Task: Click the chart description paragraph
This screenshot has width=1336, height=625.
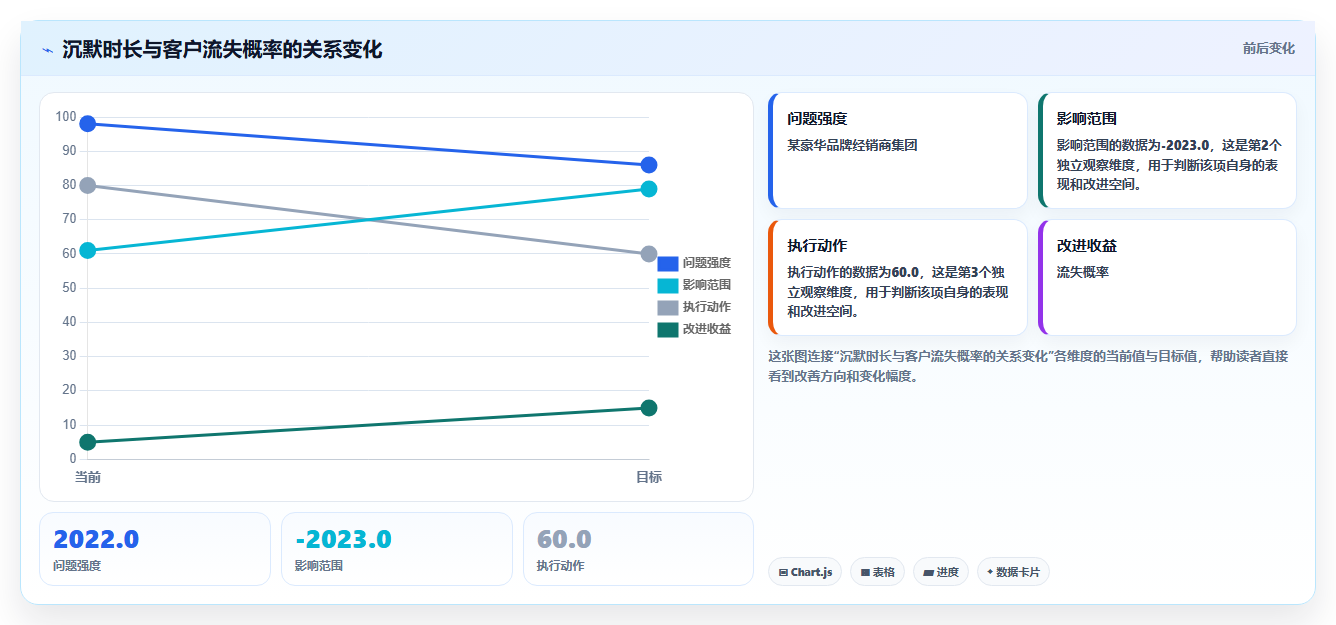Action: click(1028, 366)
